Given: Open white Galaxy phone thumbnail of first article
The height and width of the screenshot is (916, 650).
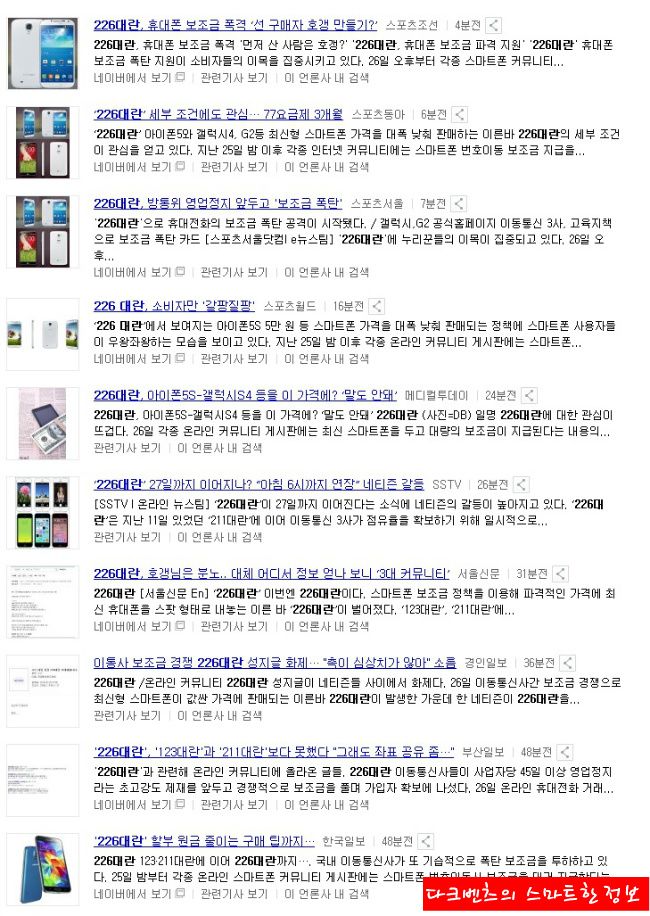Looking at the screenshot, I should (43, 53).
